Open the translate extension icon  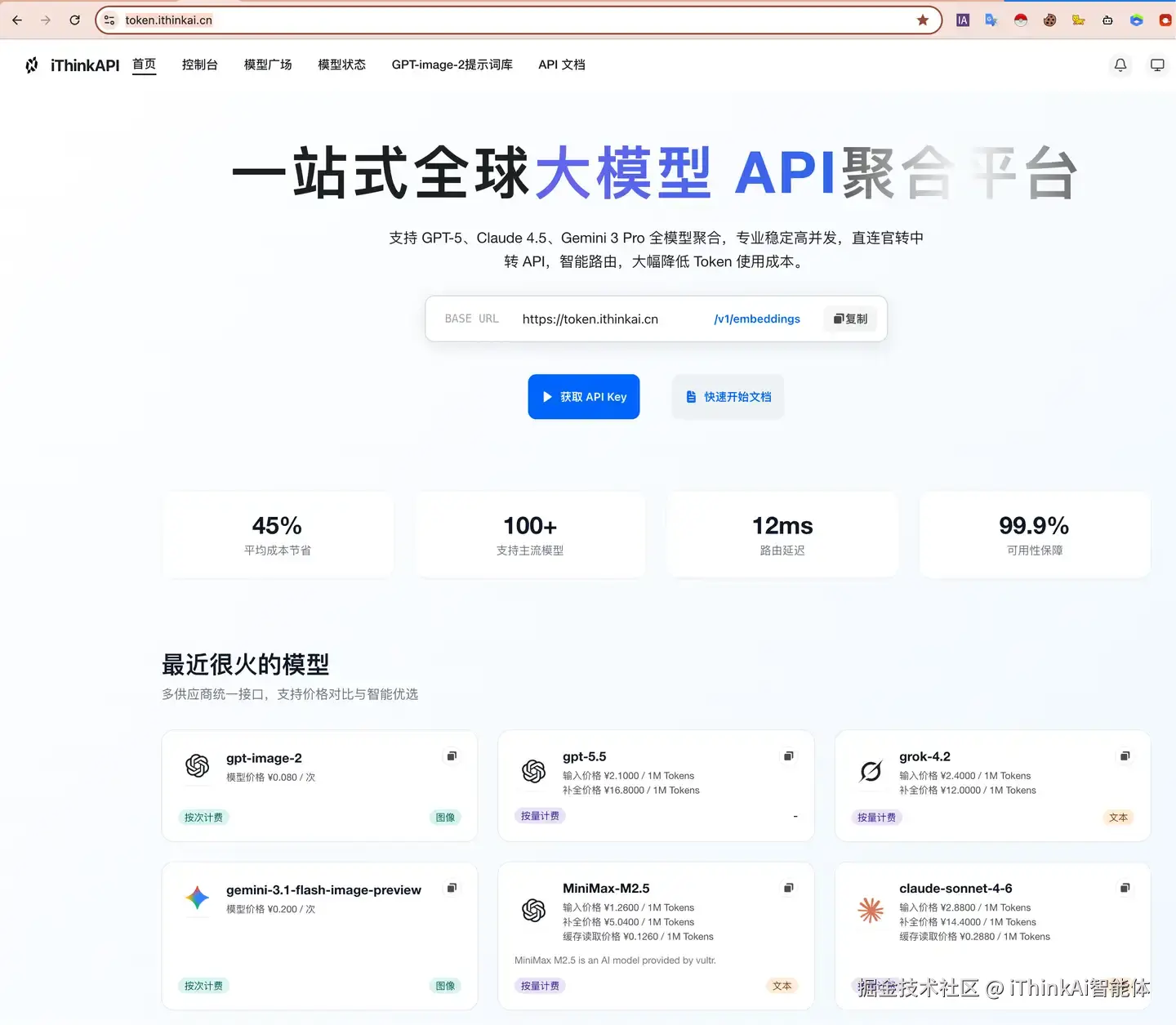(x=991, y=20)
